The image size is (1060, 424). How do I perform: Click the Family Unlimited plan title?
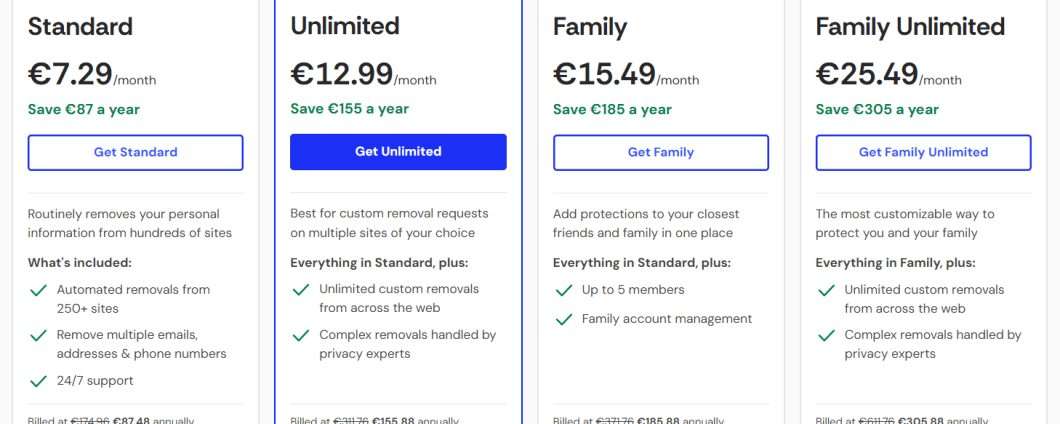tap(910, 26)
